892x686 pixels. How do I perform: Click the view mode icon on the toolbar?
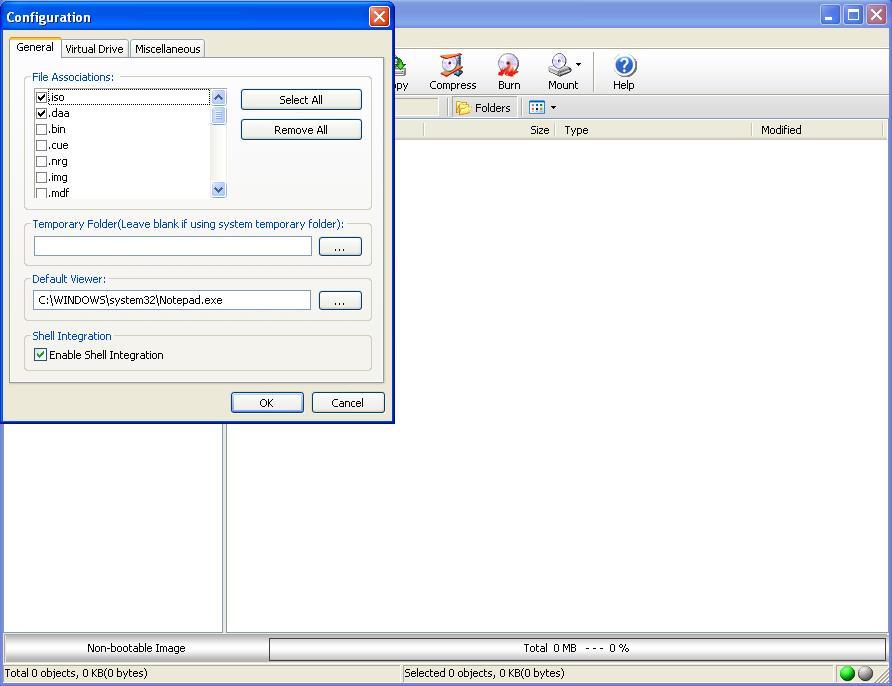click(x=536, y=107)
